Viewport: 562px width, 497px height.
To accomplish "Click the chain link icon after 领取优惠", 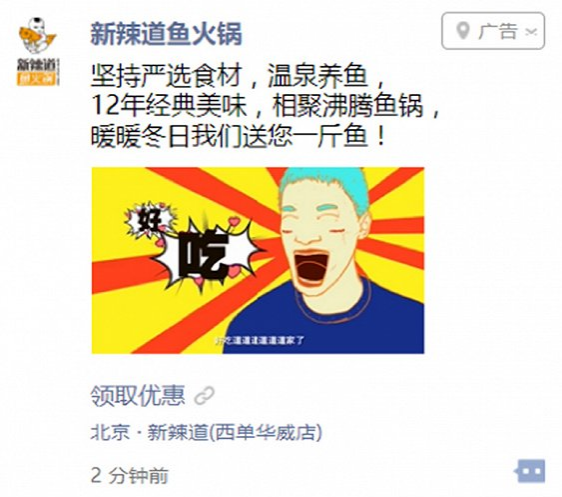I will (204, 396).
